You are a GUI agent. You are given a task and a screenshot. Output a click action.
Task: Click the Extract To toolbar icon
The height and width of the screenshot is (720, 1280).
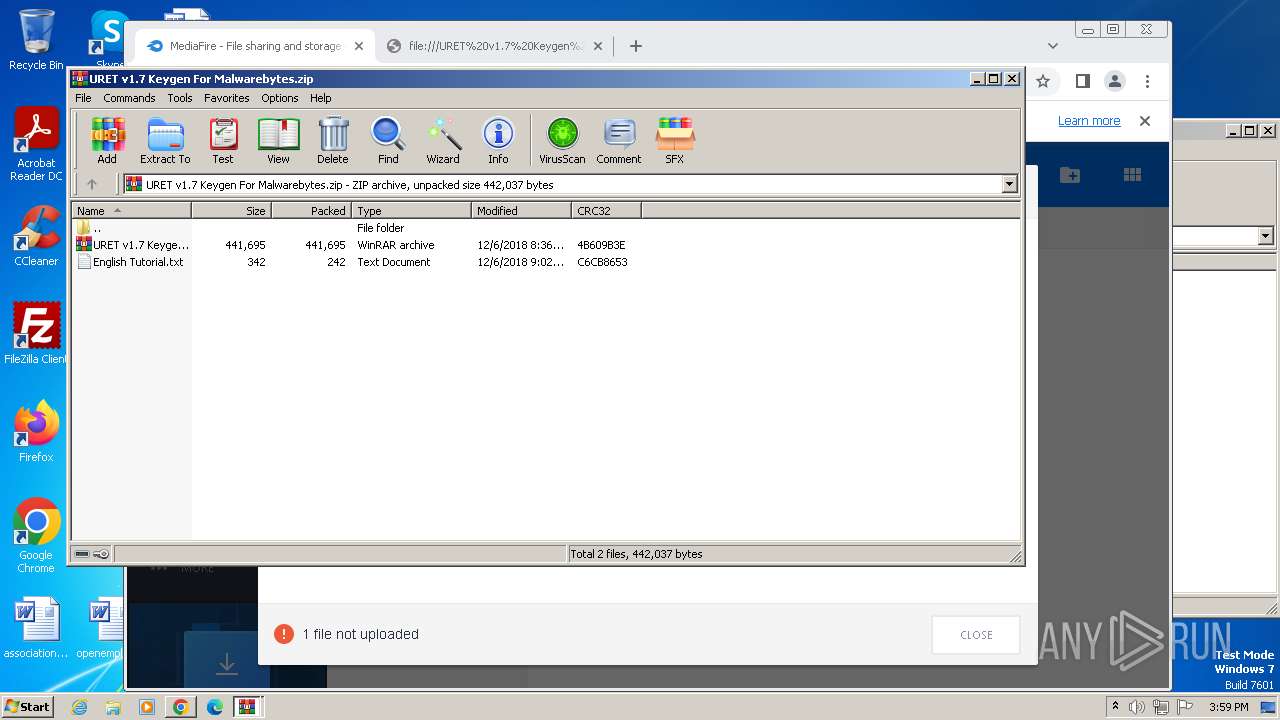[165, 140]
